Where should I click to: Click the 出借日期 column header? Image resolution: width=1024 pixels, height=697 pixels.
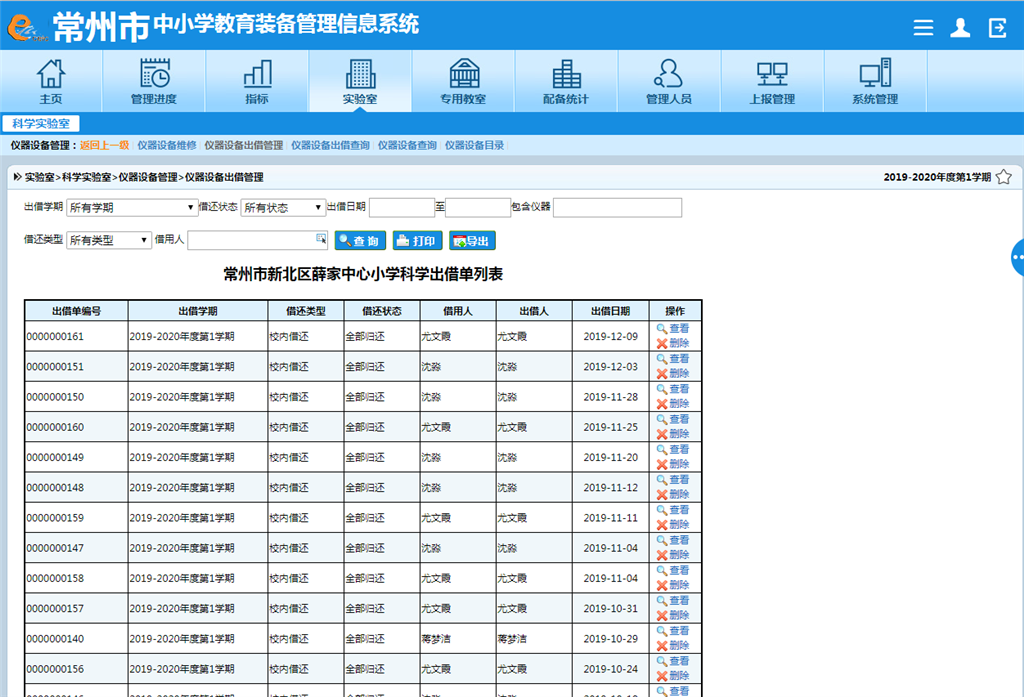point(611,311)
